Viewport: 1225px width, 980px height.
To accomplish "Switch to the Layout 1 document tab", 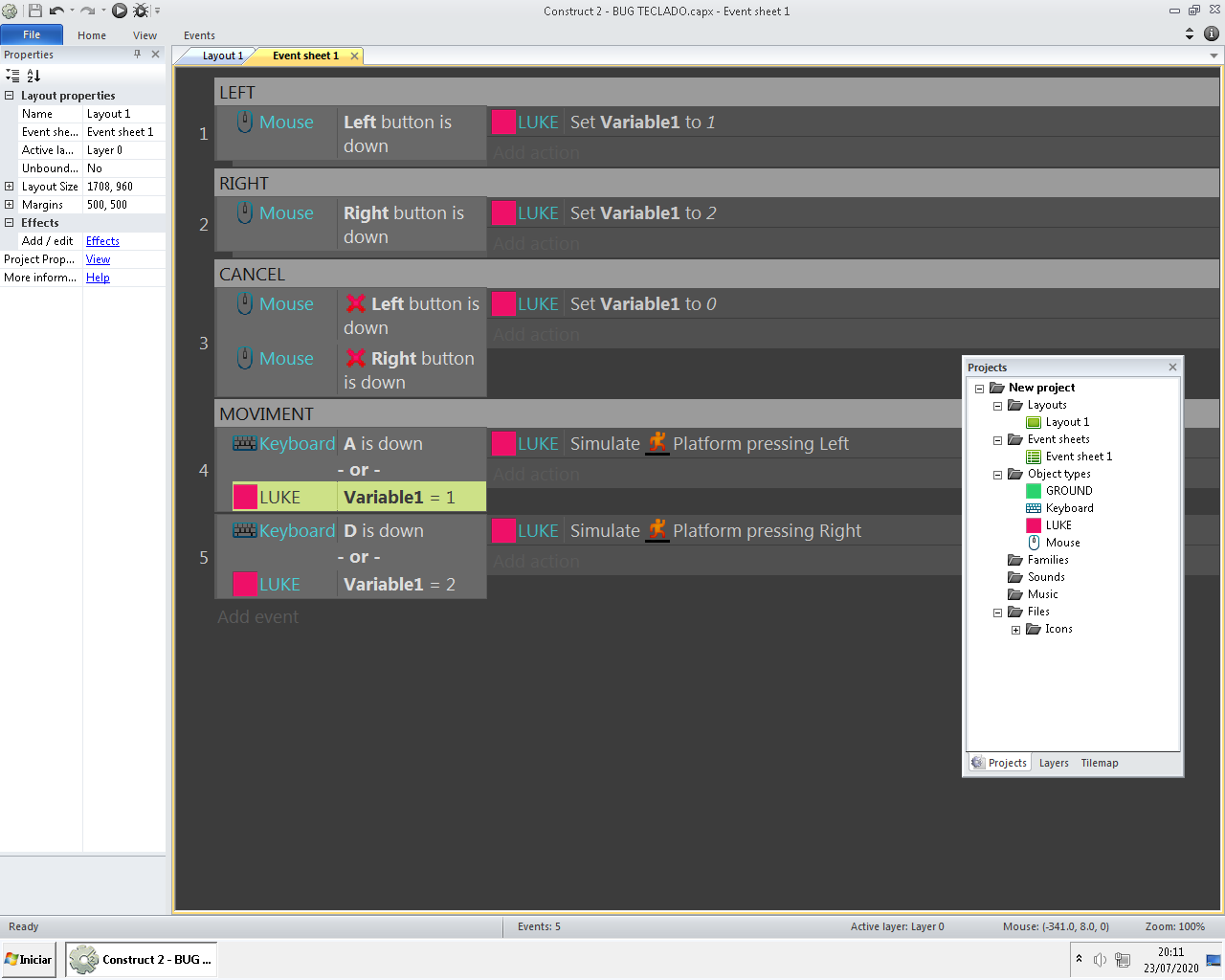I will [222, 56].
